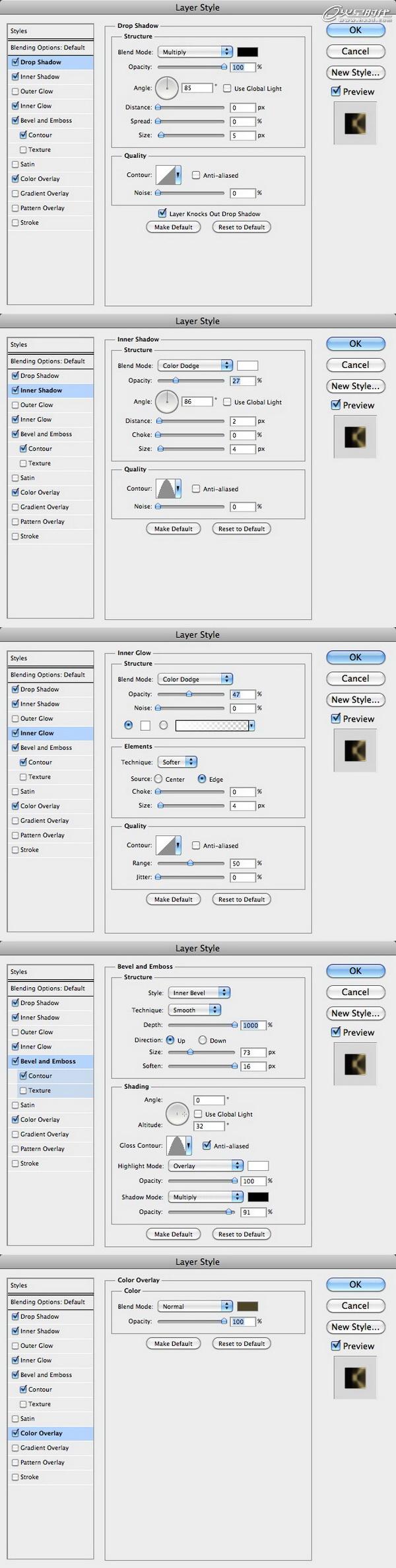Toggle Anti-aliased in the Inner Shadow quality section

(x=196, y=489)
